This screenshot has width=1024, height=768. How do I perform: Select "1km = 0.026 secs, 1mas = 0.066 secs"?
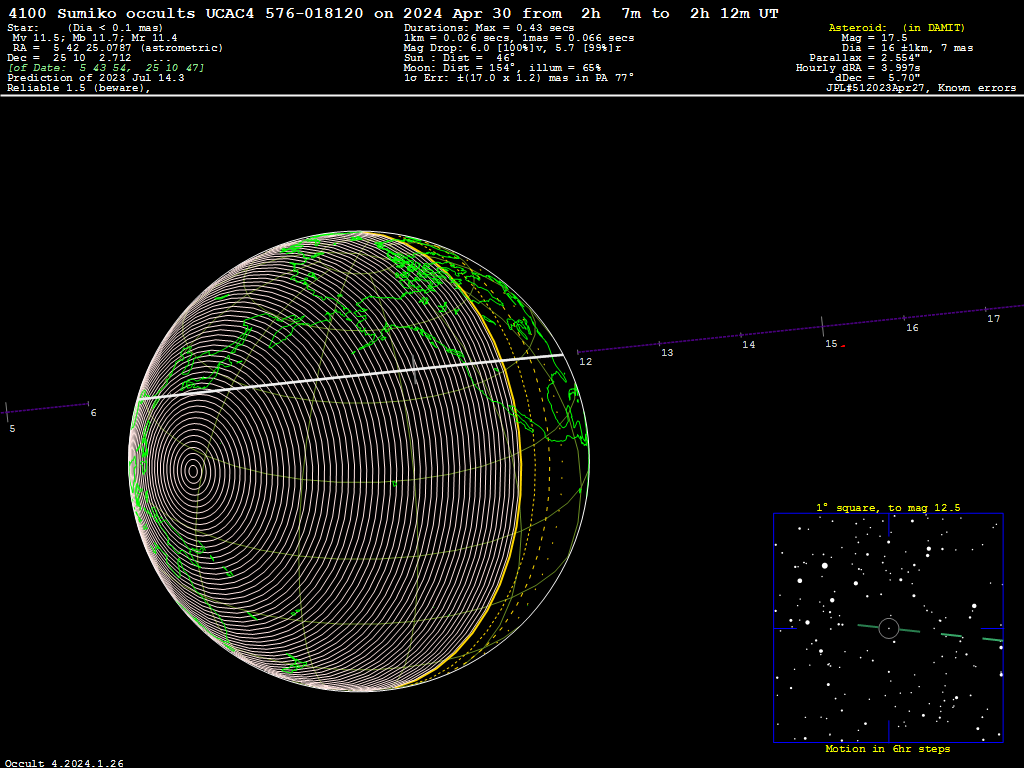click(x=519, y=38)
